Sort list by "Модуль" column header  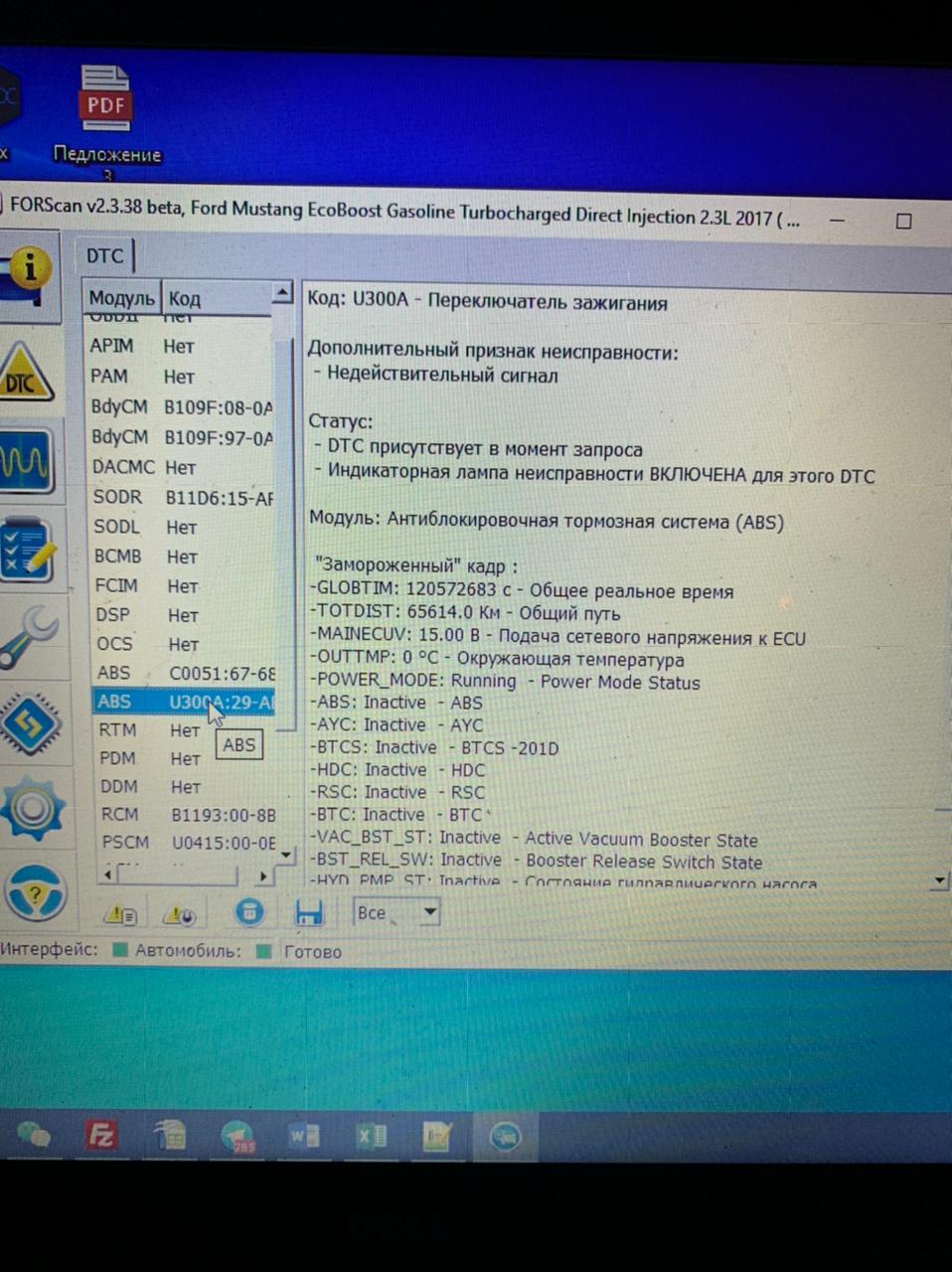click(x=121, y=298)
